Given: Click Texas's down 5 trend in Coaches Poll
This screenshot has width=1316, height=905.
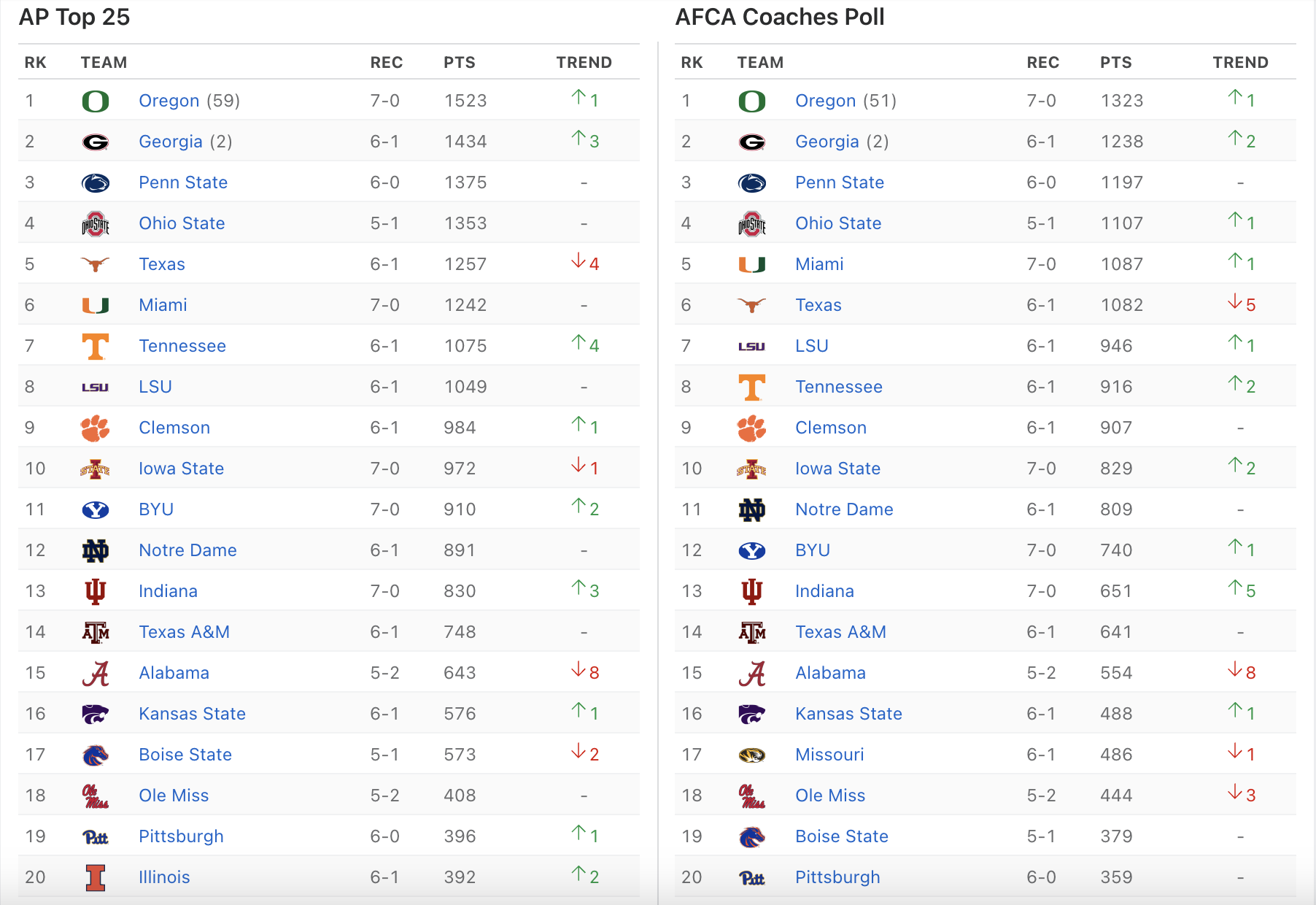Looking at the screenshot, I should [x=1242, y=304].
